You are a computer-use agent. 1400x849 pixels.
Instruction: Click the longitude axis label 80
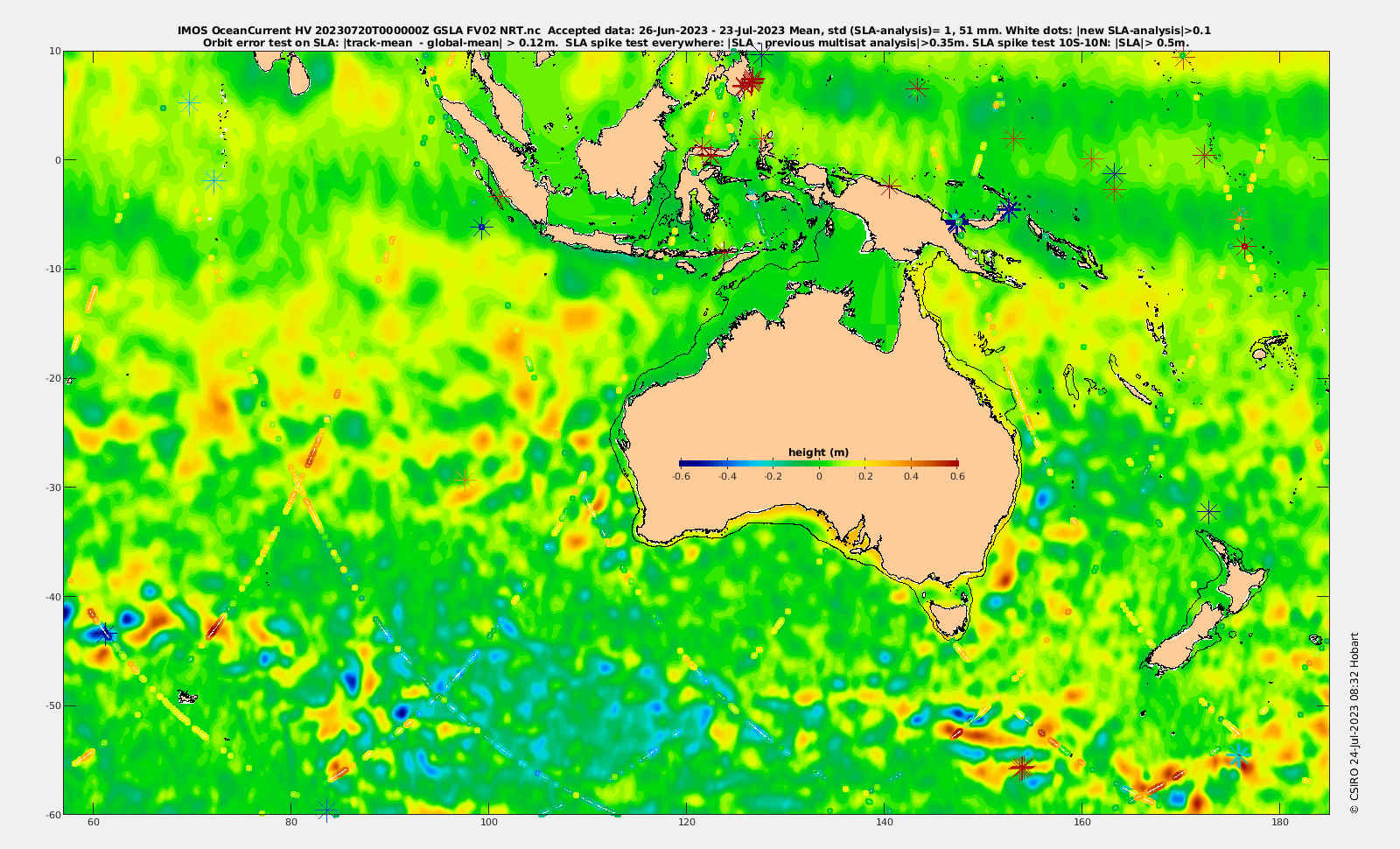tap(291, 823)
